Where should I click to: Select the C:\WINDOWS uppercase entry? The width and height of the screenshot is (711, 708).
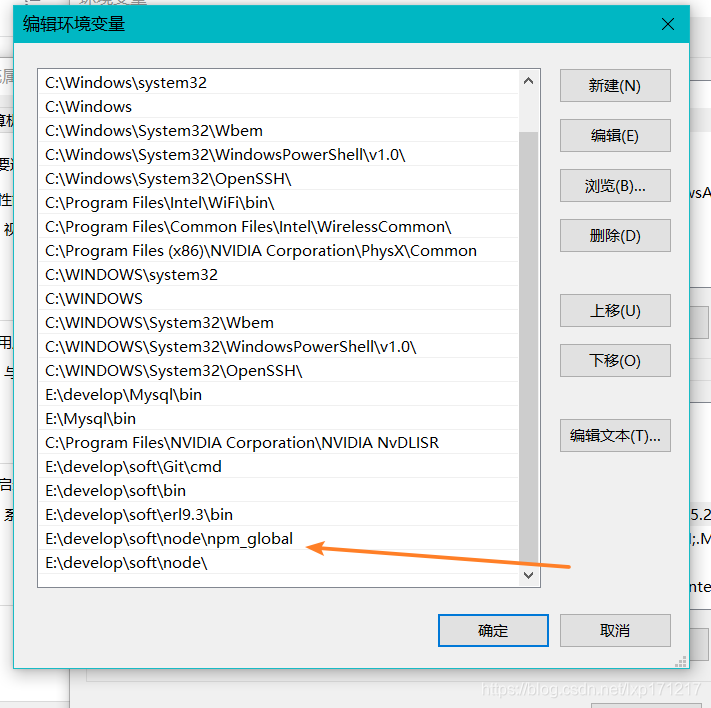tap(278, 299)
